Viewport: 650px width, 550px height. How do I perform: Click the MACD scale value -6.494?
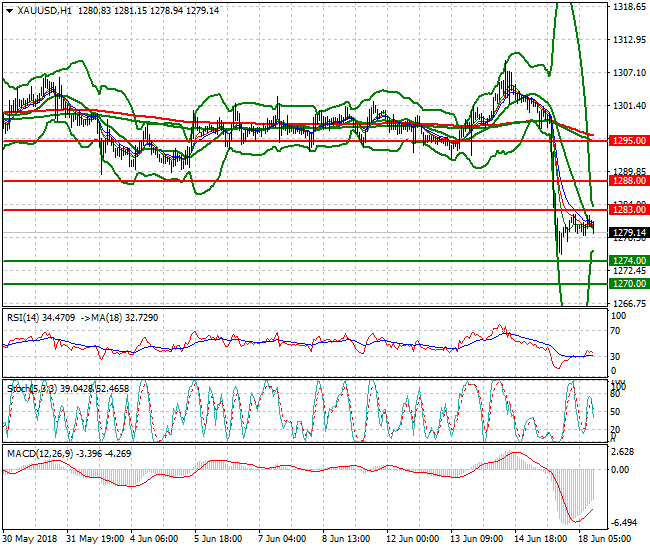(x=627, y=523)
